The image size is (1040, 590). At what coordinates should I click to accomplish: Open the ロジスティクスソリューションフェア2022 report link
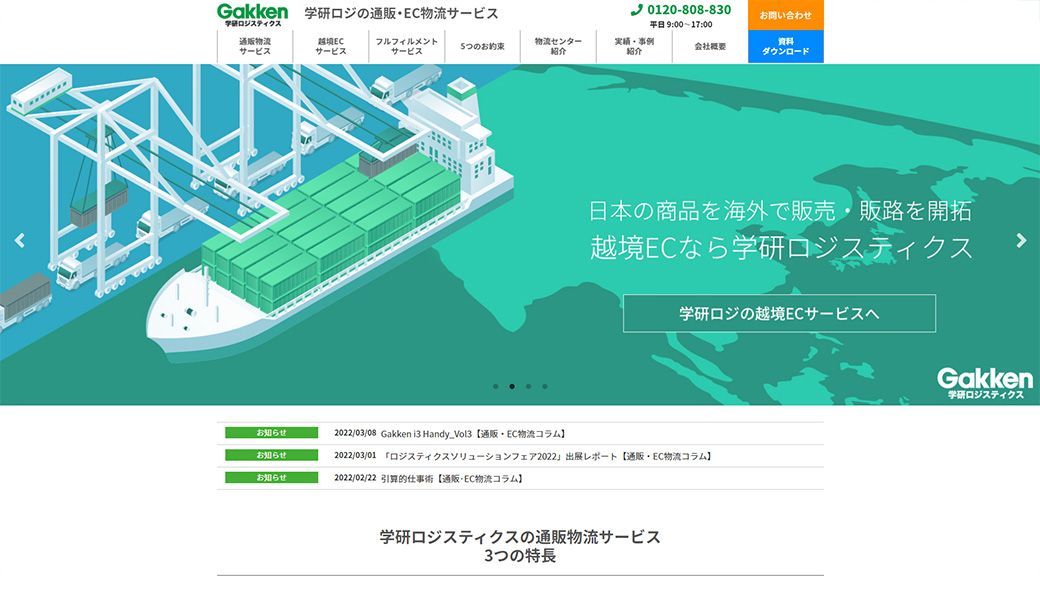tap(547, 456)
